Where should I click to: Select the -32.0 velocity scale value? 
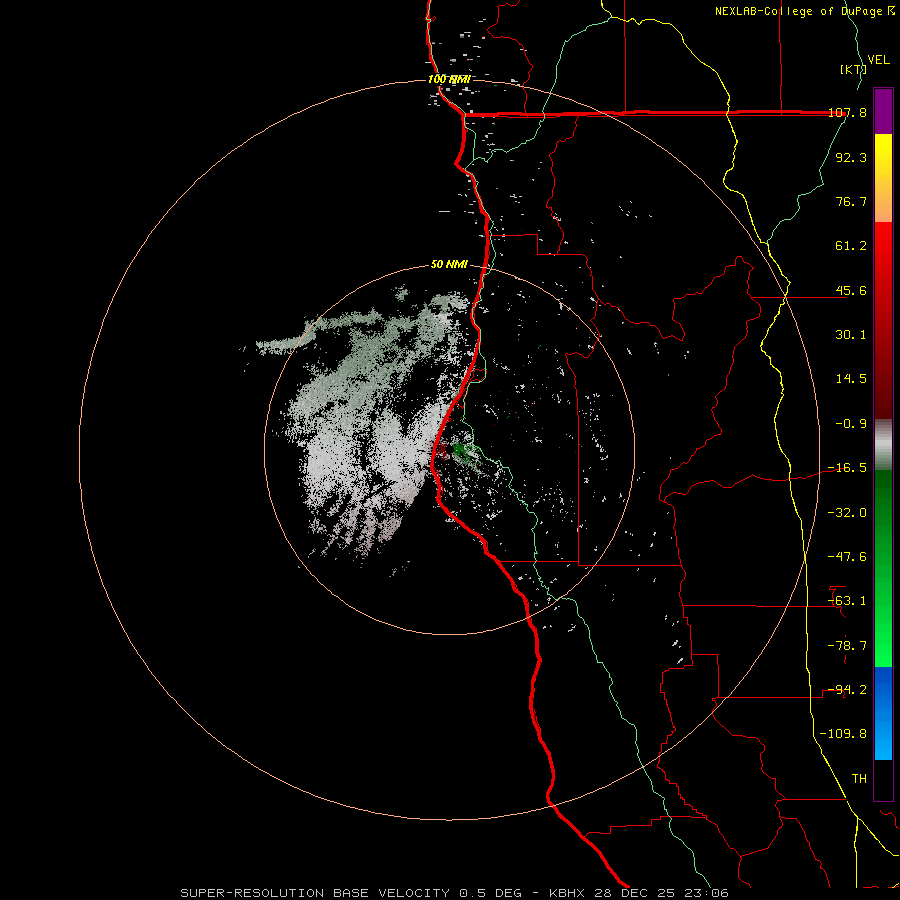847,513
